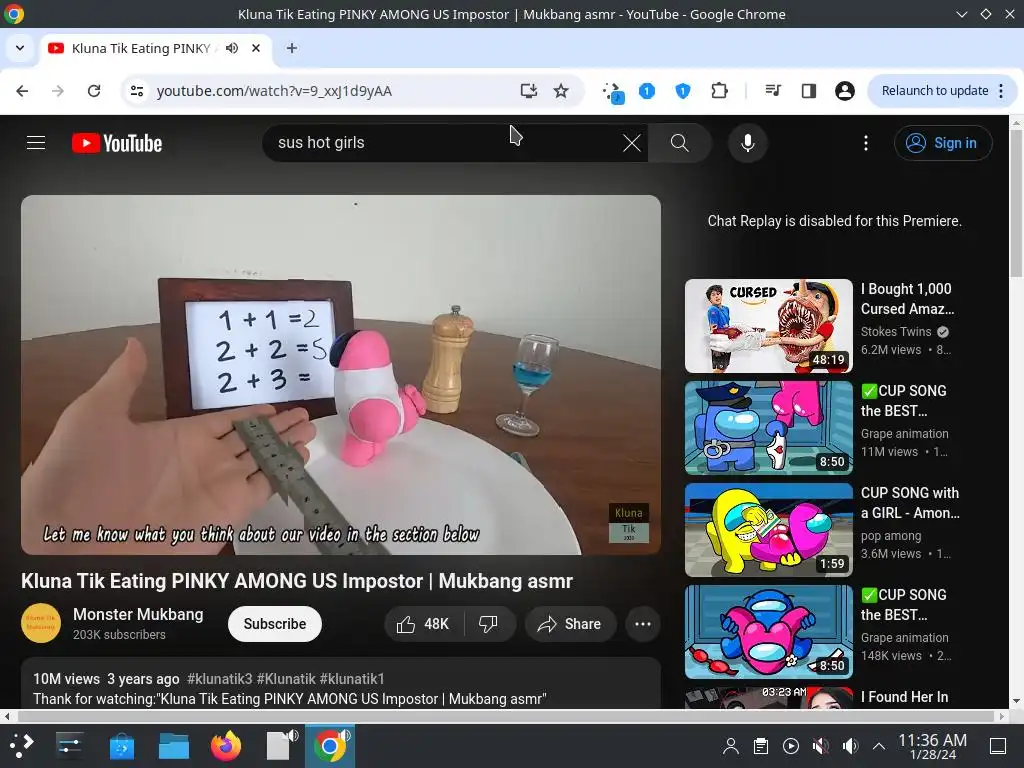
Task: Go to the YouTube home logo
Action: [117, 143]
